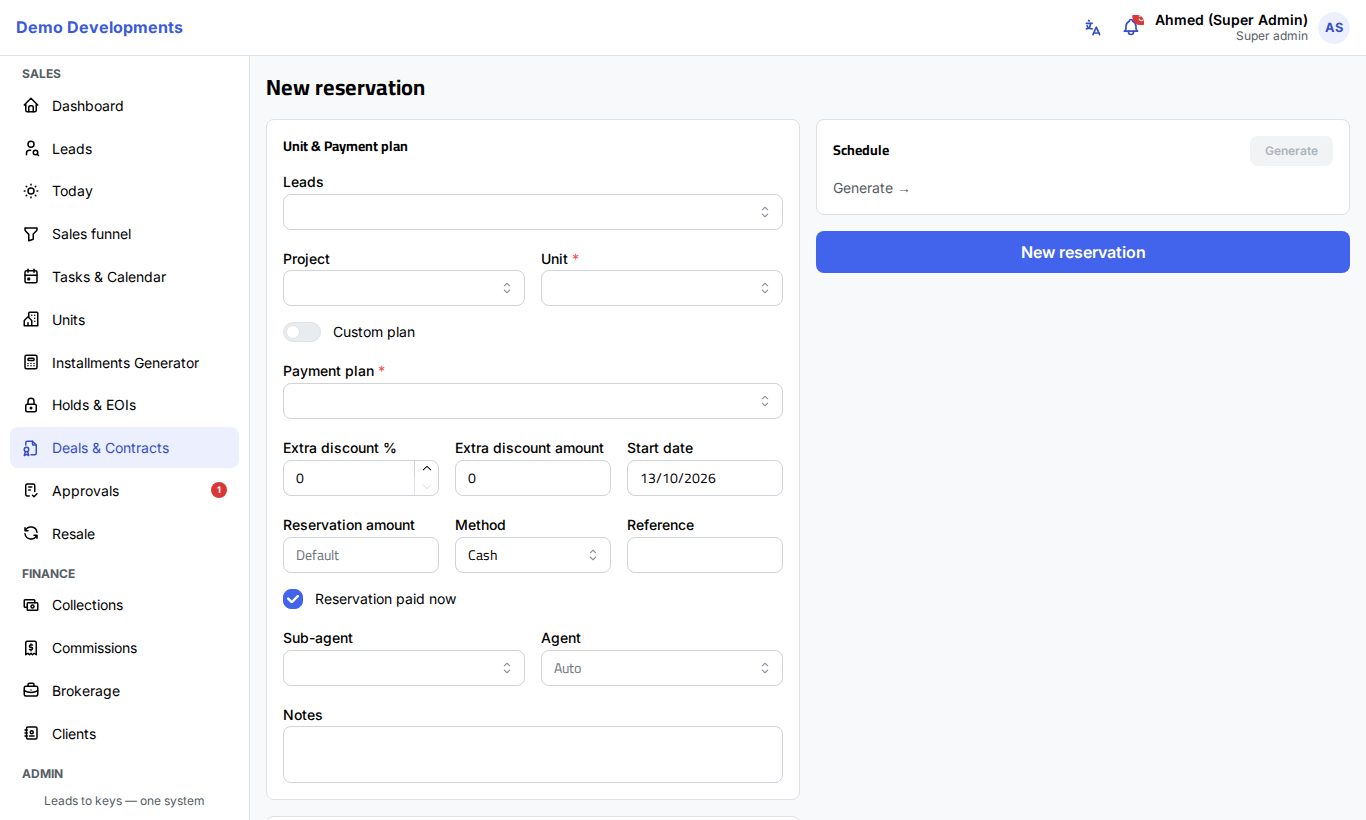This screenshot has width=1366, height=820.
Task: Open the notifications bell
Action: [x=1131, y=27]
